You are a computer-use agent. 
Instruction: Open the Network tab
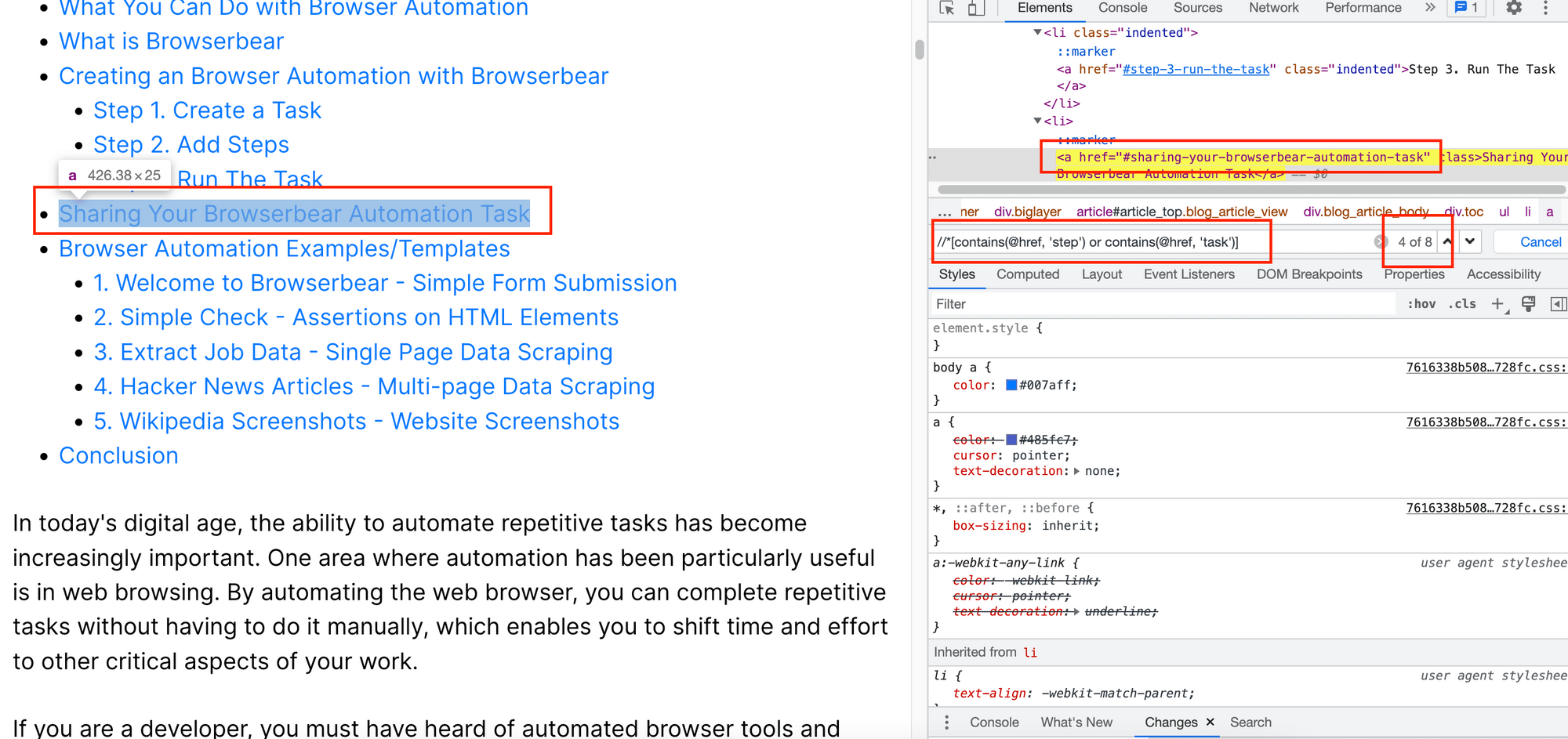[1273, 8]
